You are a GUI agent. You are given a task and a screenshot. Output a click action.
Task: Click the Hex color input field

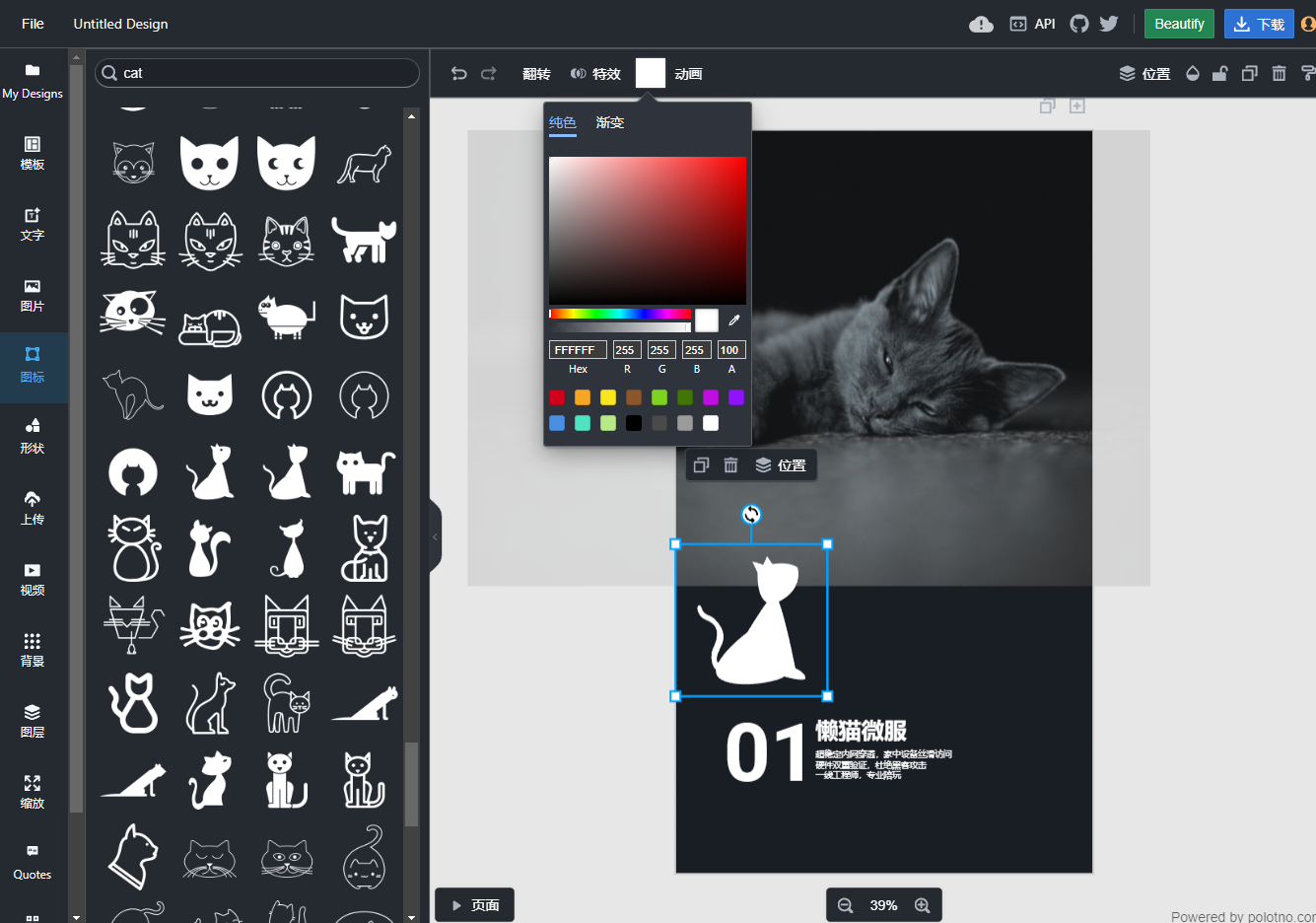pyautogui.click(x=578, y=350)
